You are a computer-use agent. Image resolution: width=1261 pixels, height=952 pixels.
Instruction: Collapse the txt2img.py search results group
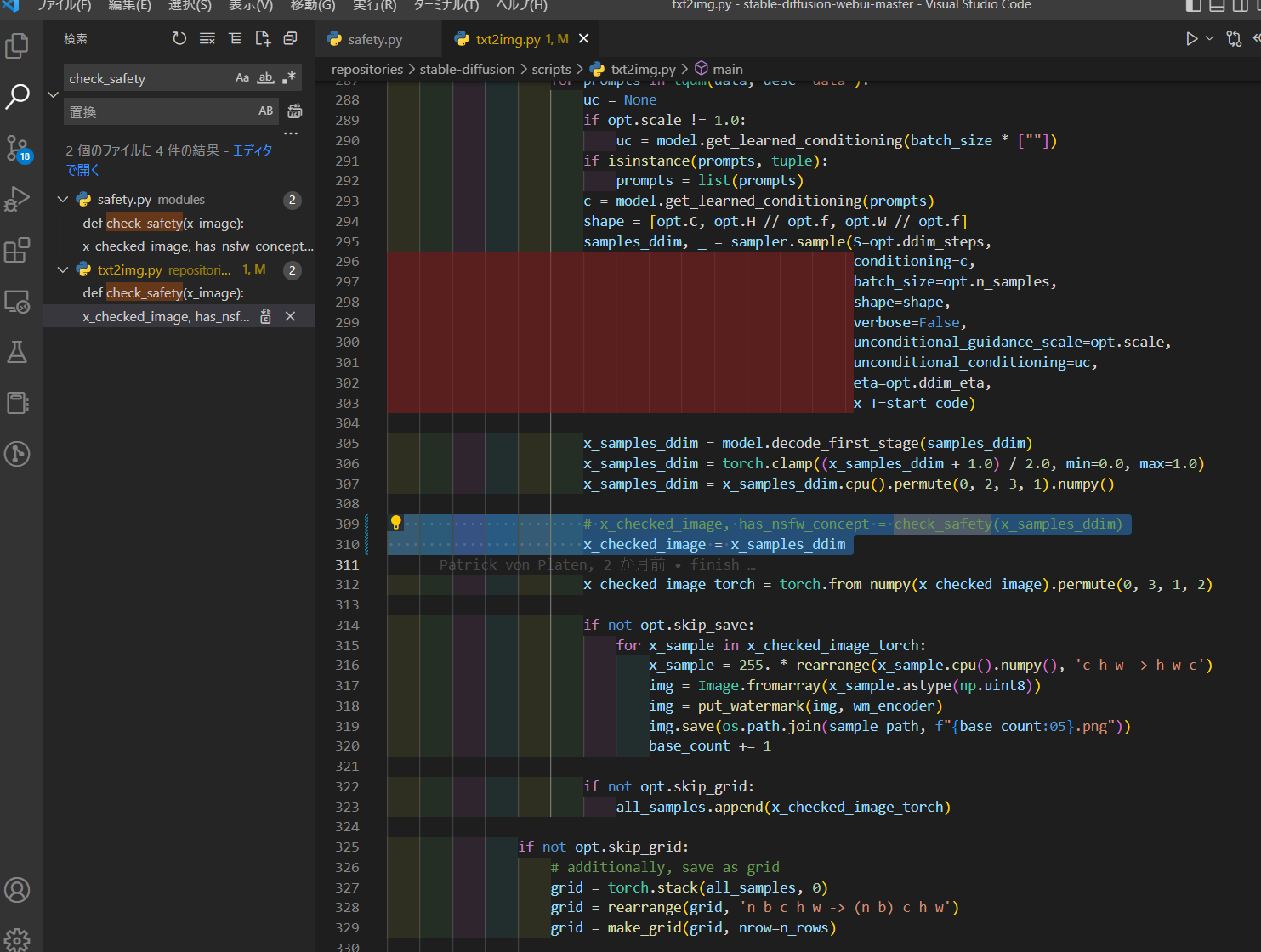pyautogui.click(x=63, y=270)
